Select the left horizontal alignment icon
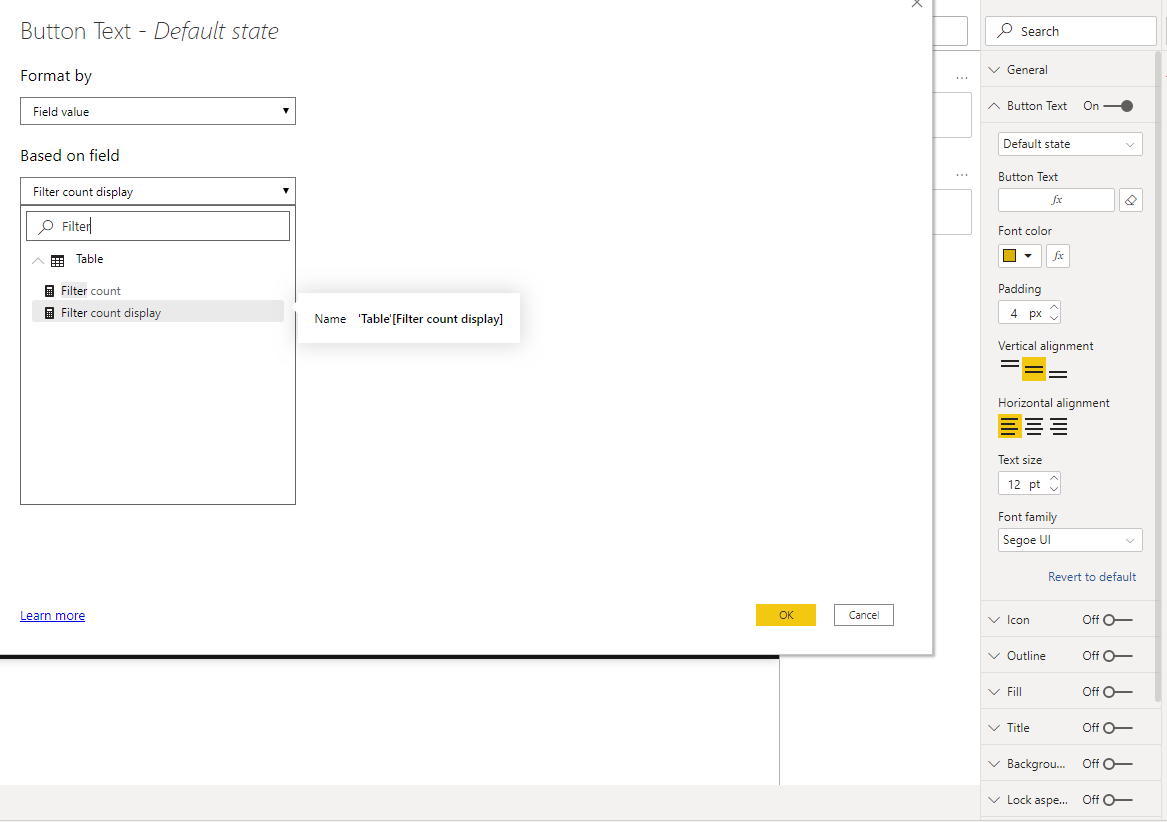Screen dimensions: 1167x822 1009,426
